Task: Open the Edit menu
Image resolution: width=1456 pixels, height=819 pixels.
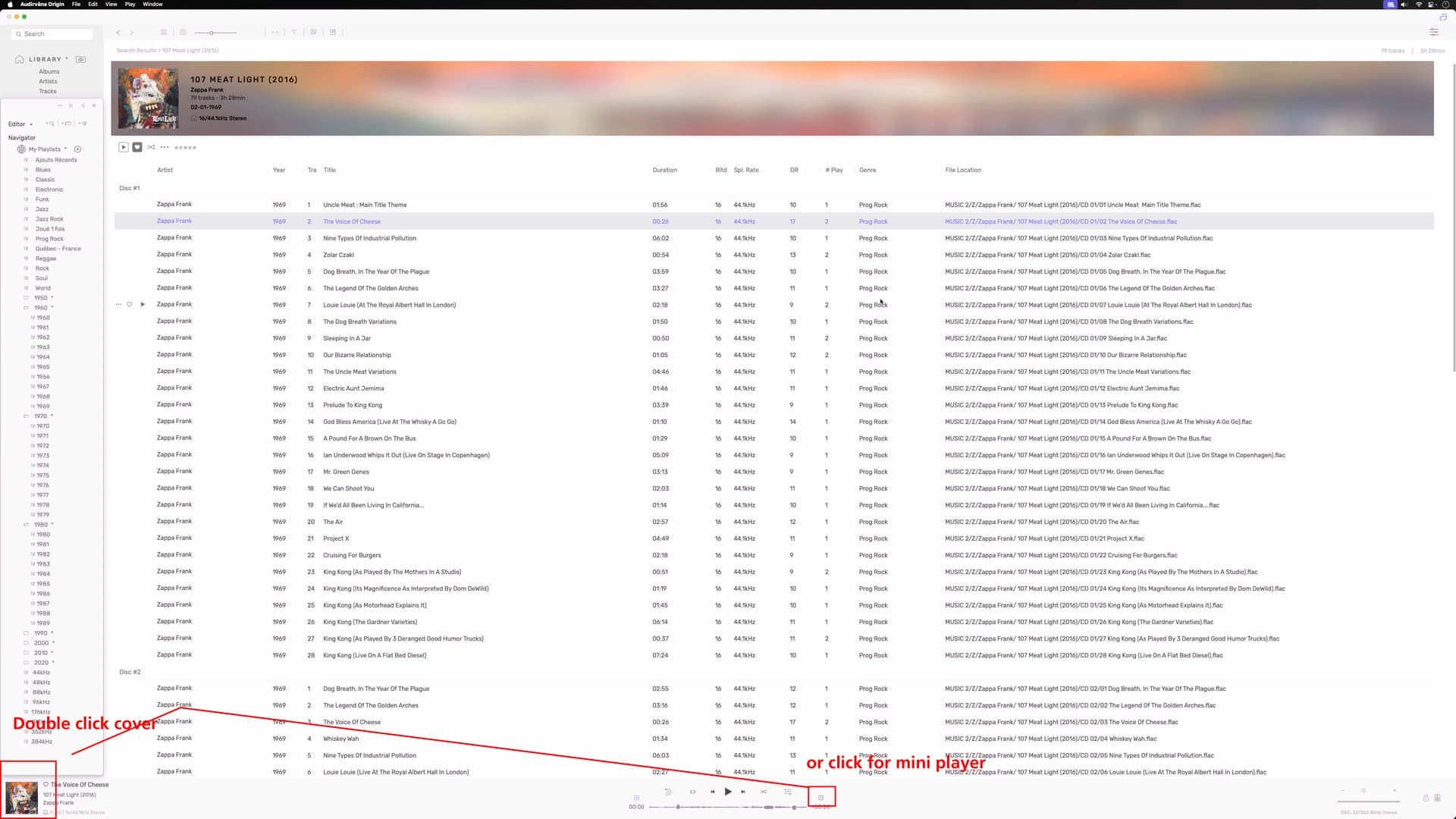Action: (x=93, y=5)
